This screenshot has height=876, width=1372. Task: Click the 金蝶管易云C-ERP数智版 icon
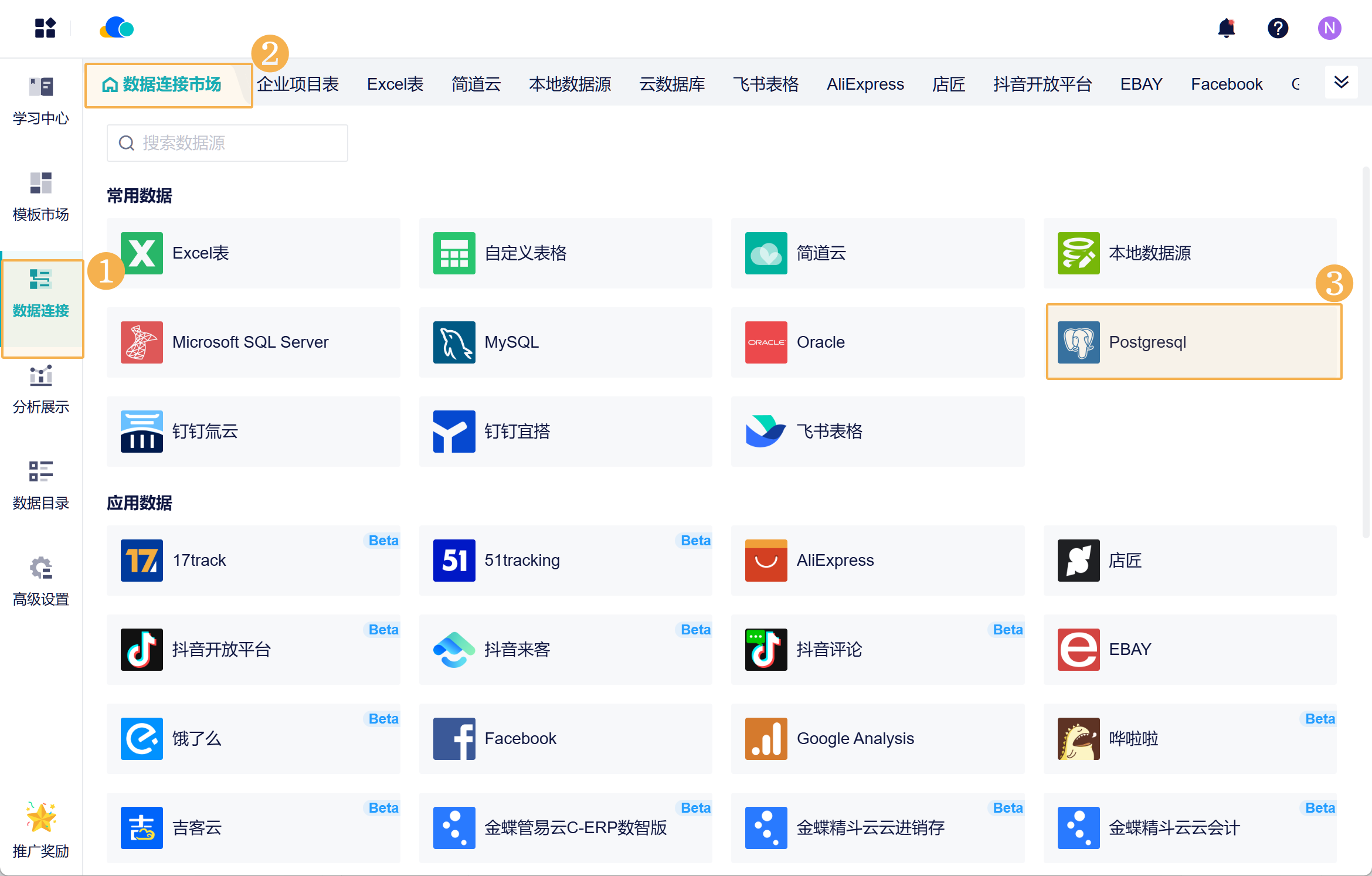(x=454, y=828)
